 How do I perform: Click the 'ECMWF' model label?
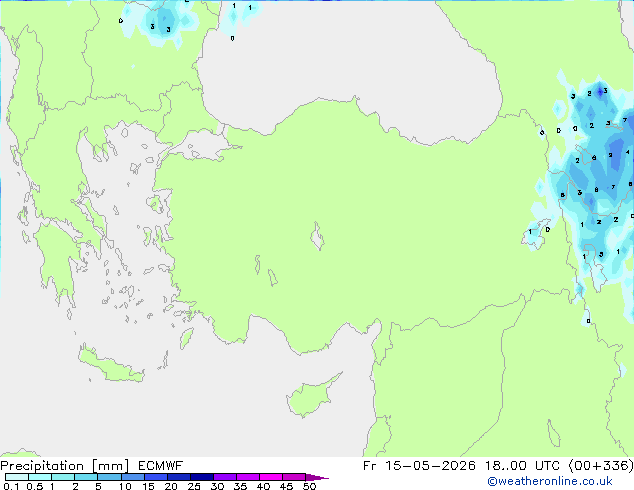160,466
